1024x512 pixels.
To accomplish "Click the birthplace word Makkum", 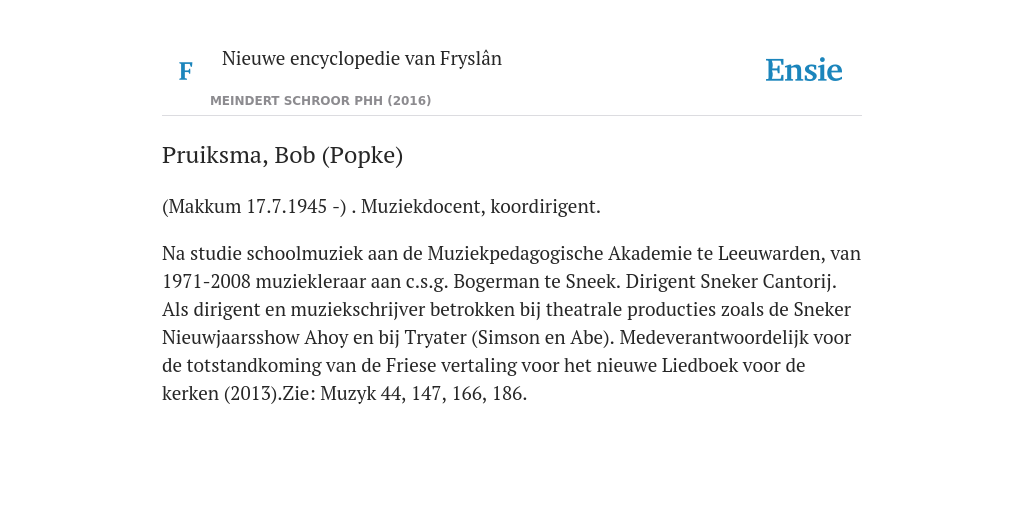I will pos(204,207).
